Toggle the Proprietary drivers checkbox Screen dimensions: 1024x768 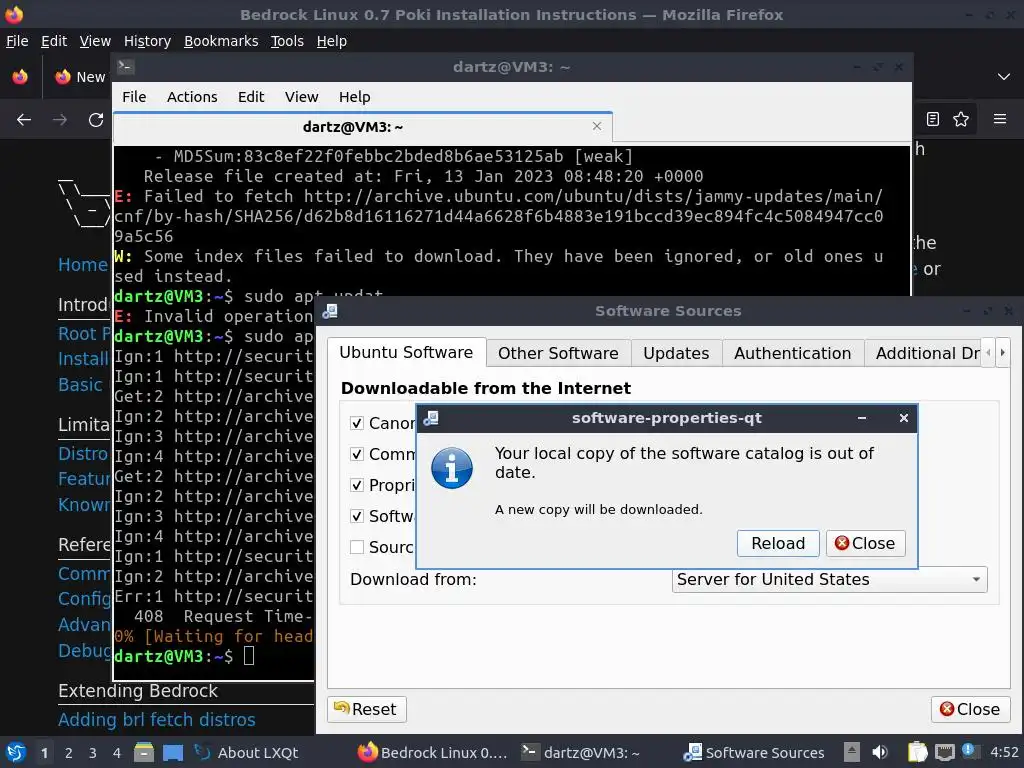click(x=357, y=485)
